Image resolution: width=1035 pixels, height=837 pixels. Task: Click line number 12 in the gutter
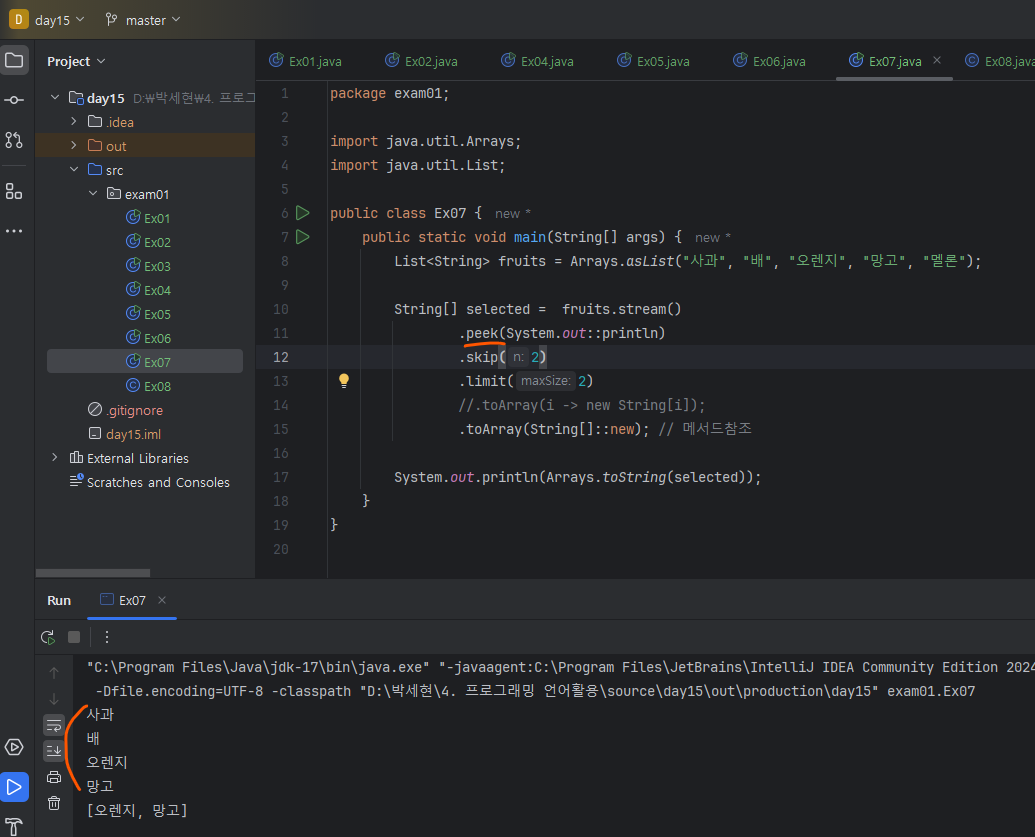click(281, 357)
